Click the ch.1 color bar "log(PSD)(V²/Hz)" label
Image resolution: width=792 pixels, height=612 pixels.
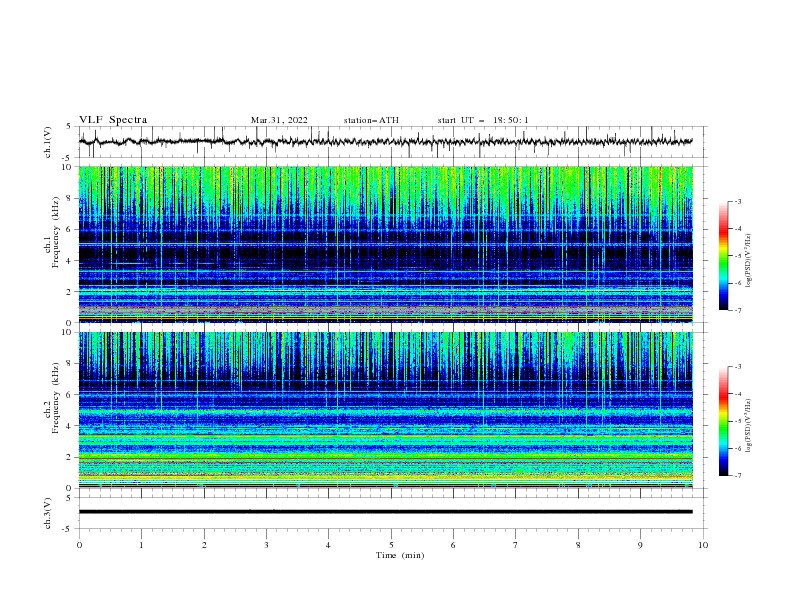[x=749, y=261]
